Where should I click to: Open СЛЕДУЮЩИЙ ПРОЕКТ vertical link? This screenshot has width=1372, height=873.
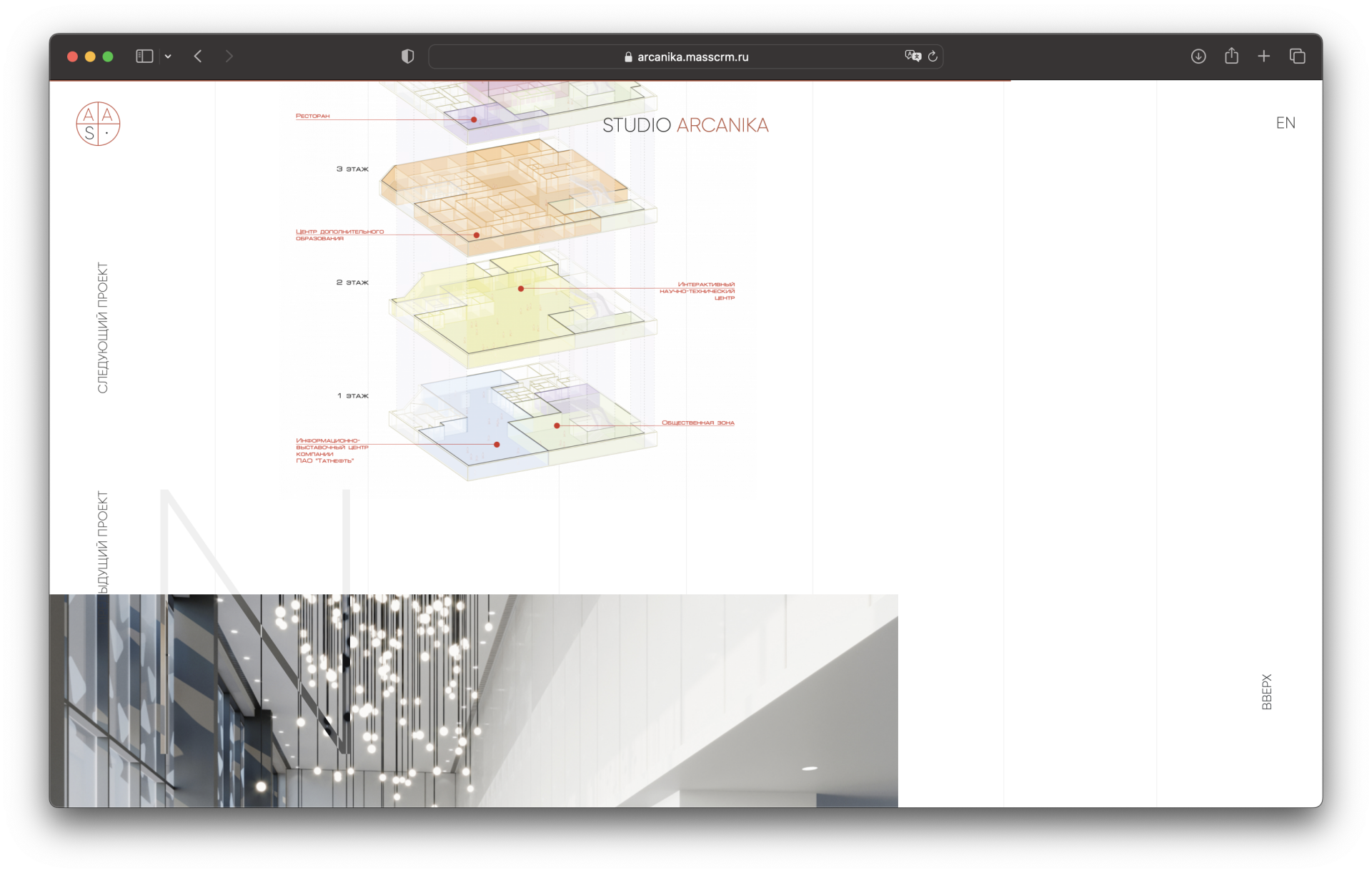pos(103,327)
